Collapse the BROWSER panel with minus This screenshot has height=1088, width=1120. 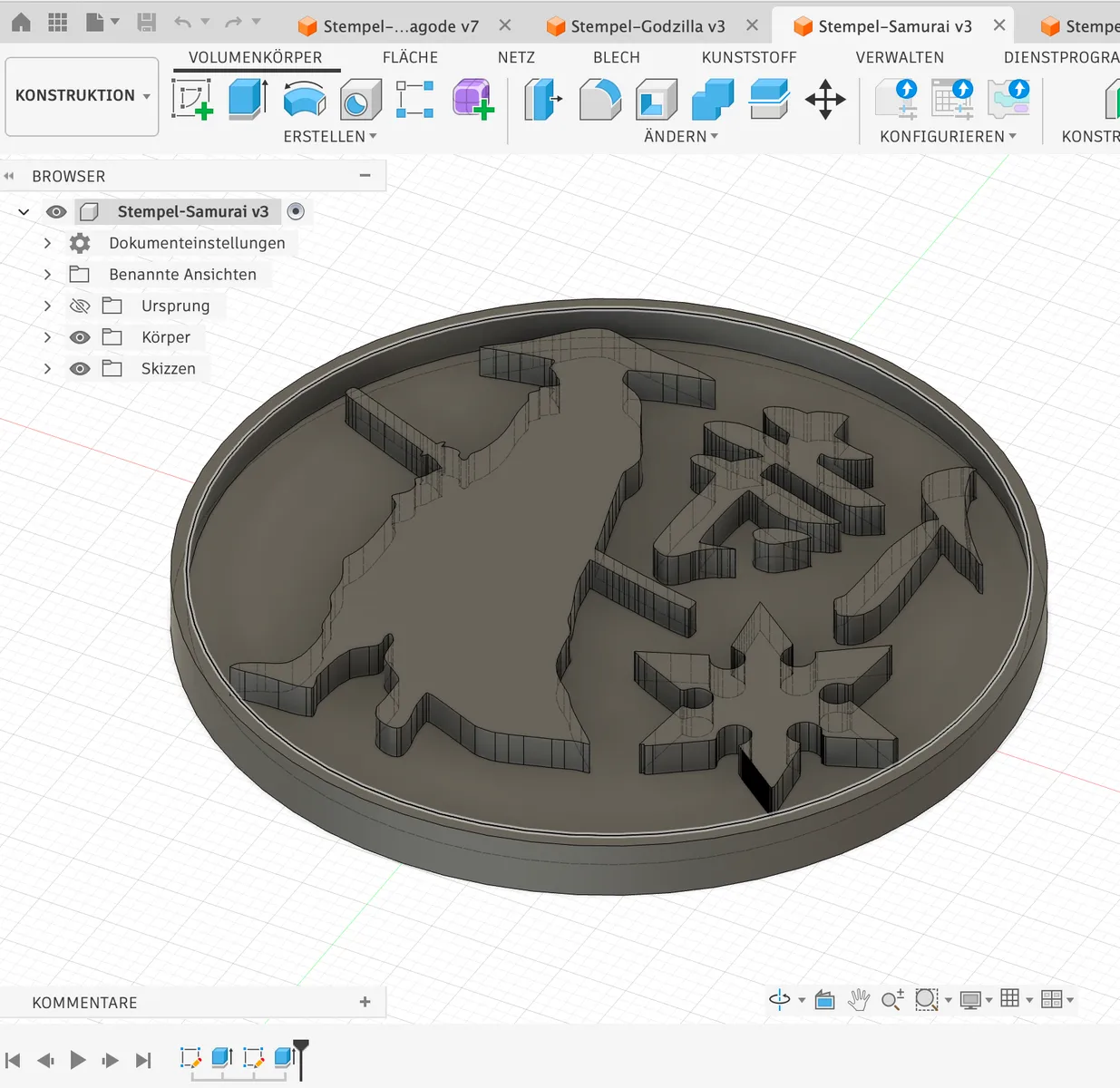coord(365,176)
